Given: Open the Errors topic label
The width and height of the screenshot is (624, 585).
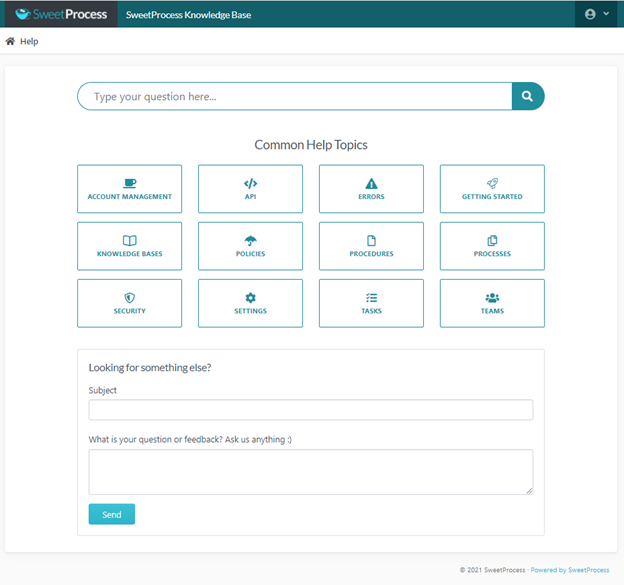Looking at the screenshot, I should [x=371, y=197].
